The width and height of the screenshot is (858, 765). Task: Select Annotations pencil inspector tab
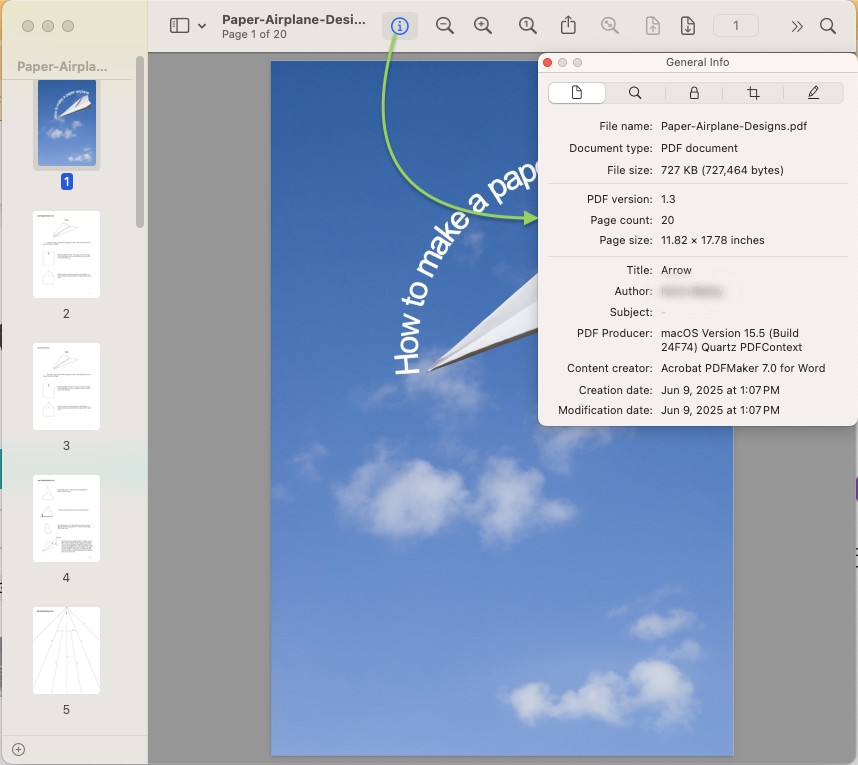pyautogui.click(x=813, y=92)
